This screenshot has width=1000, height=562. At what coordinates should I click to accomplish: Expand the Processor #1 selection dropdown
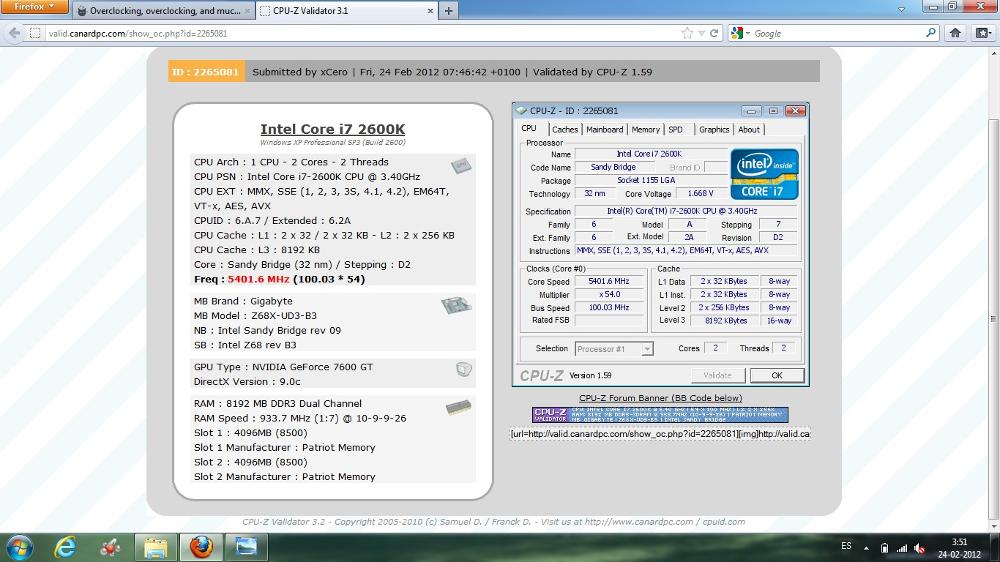click(x=647, y=349)
